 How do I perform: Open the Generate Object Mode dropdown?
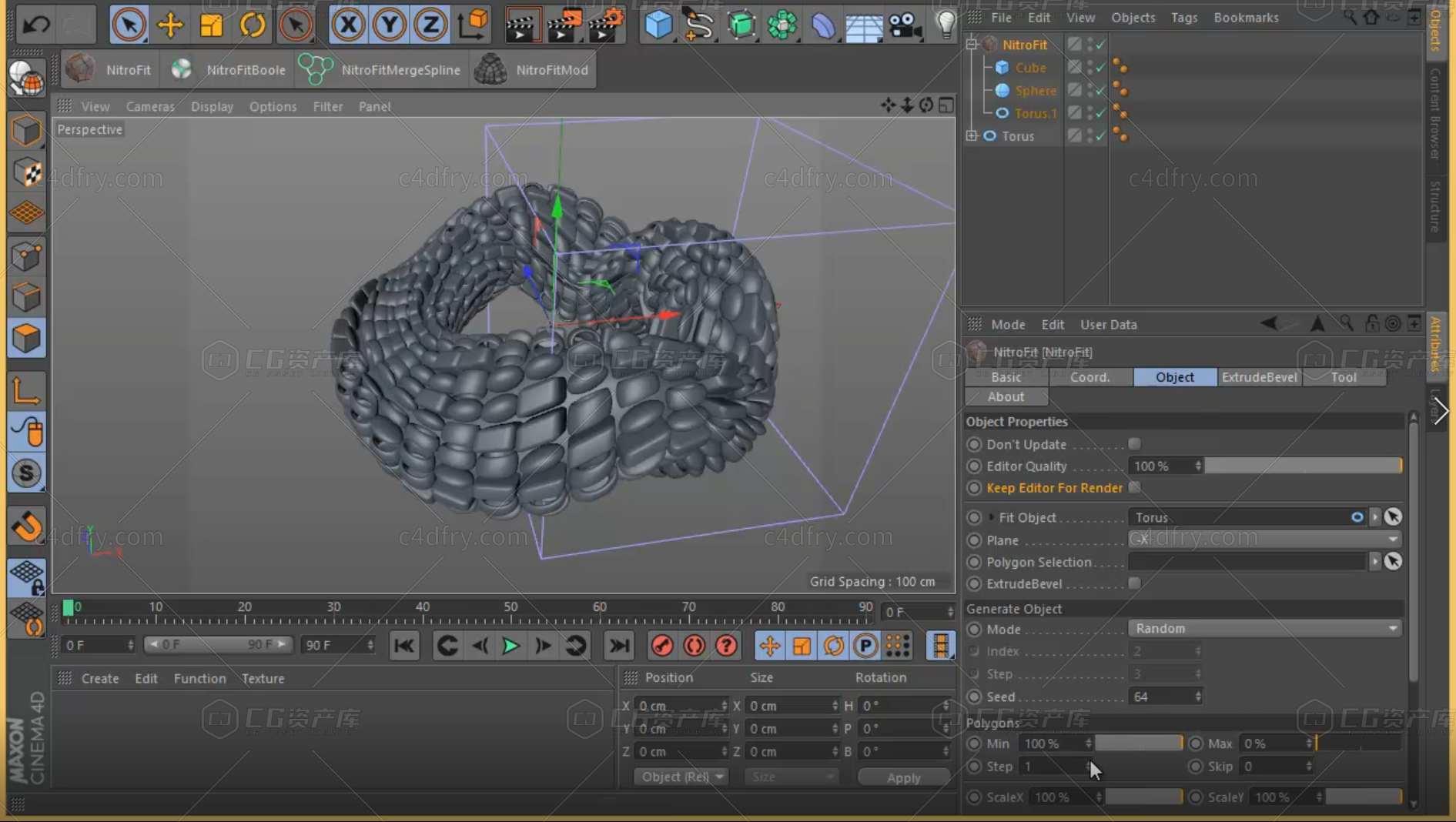click(1264, 628)
